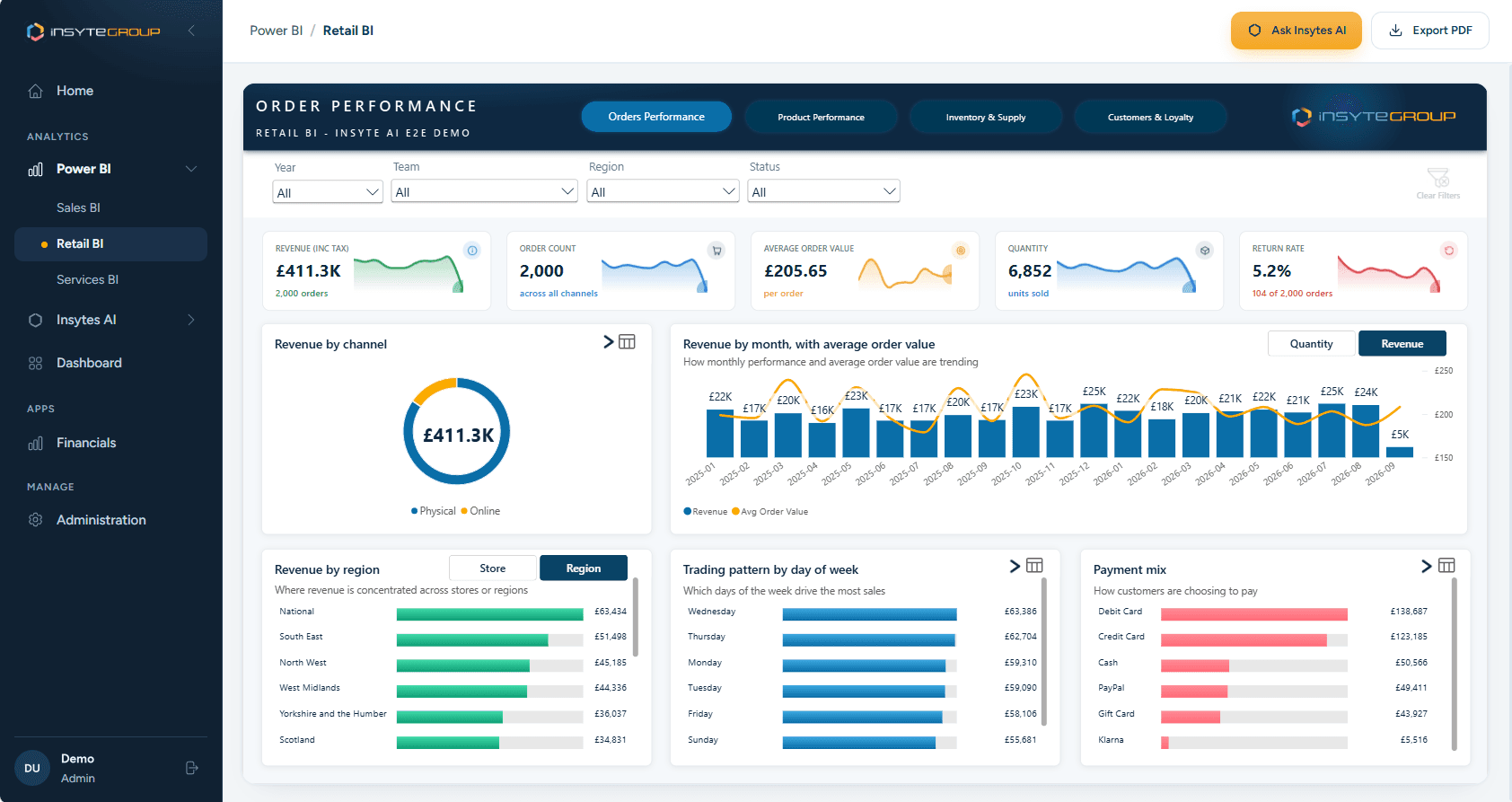Viewport: 1512px width, 802px height.
Task: Click the icon on Average Order Value card
Action: 961,251
